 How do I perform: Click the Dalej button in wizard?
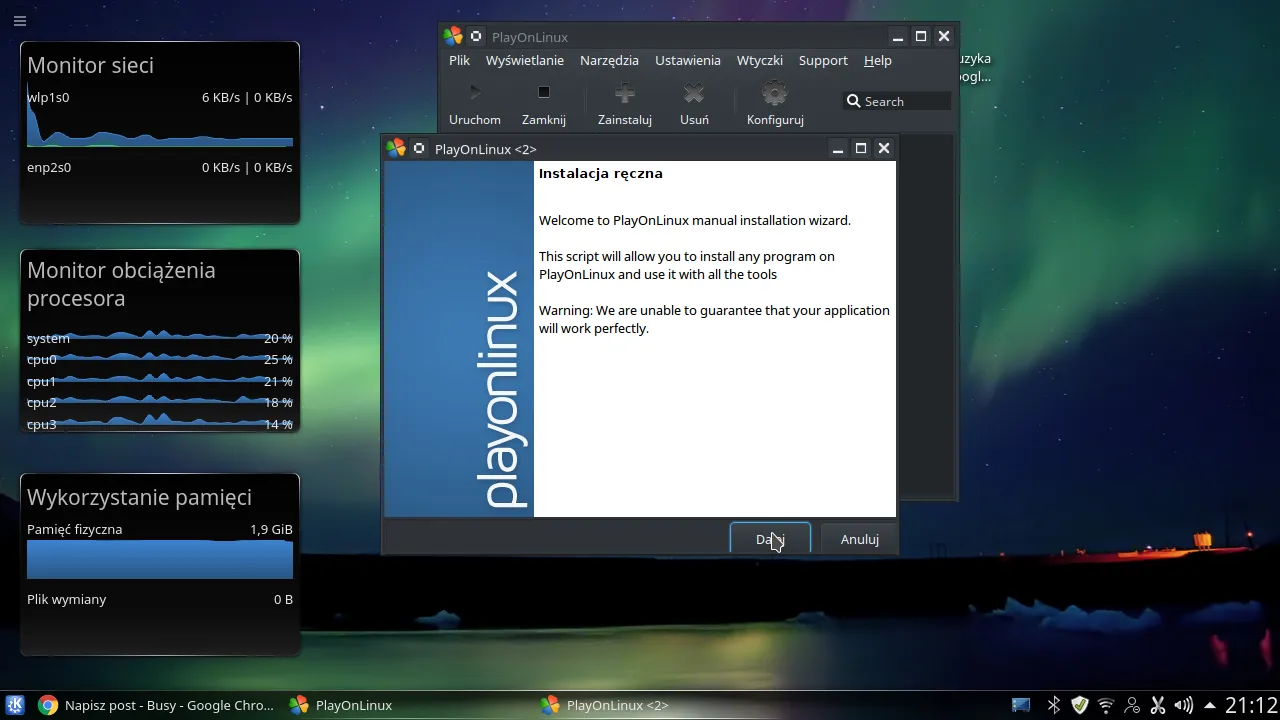(770, 538)
